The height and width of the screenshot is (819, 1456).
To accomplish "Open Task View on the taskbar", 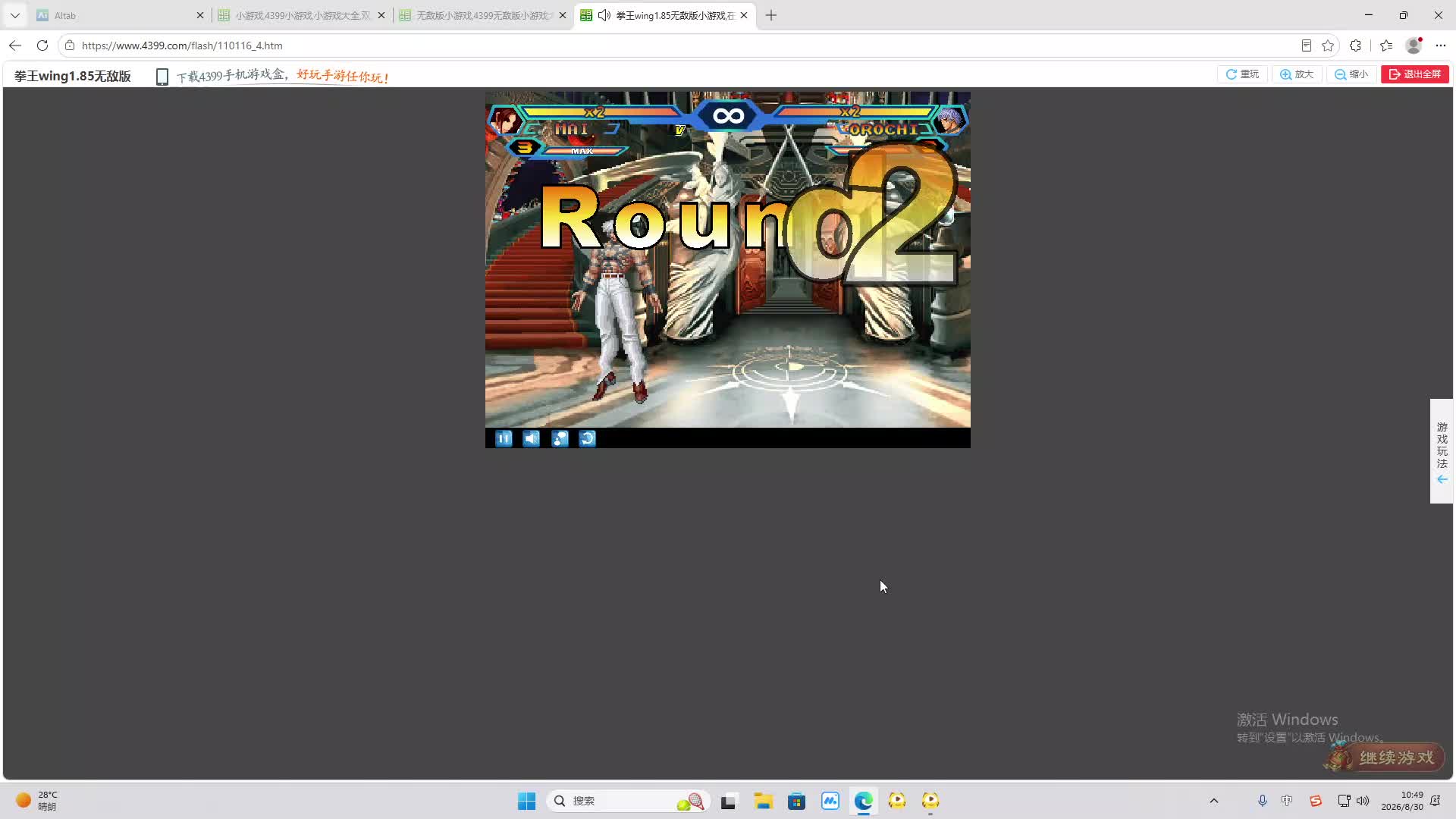I will coord(729,801).
